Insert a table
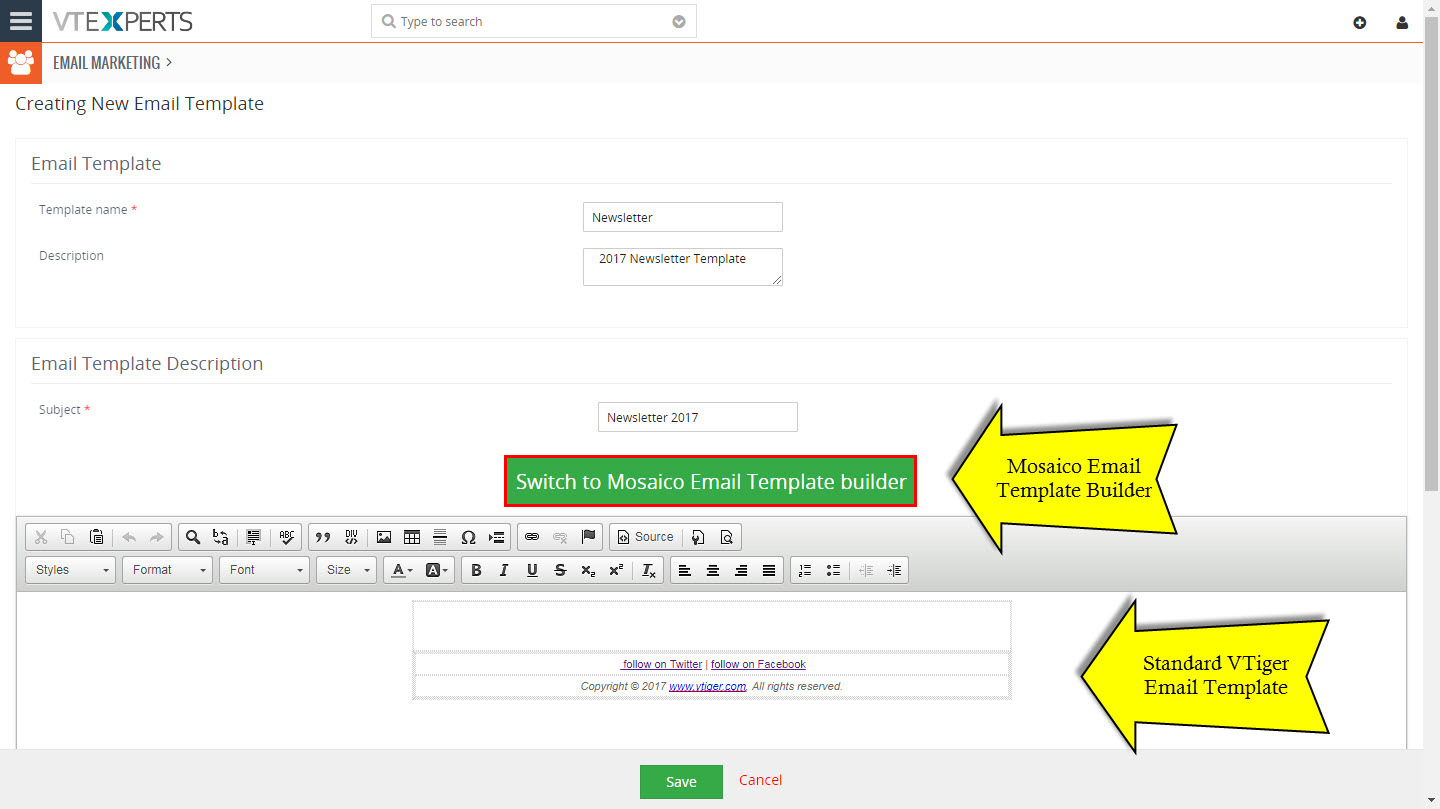This screenshot has width=1440, height=809. click(412, 537)
